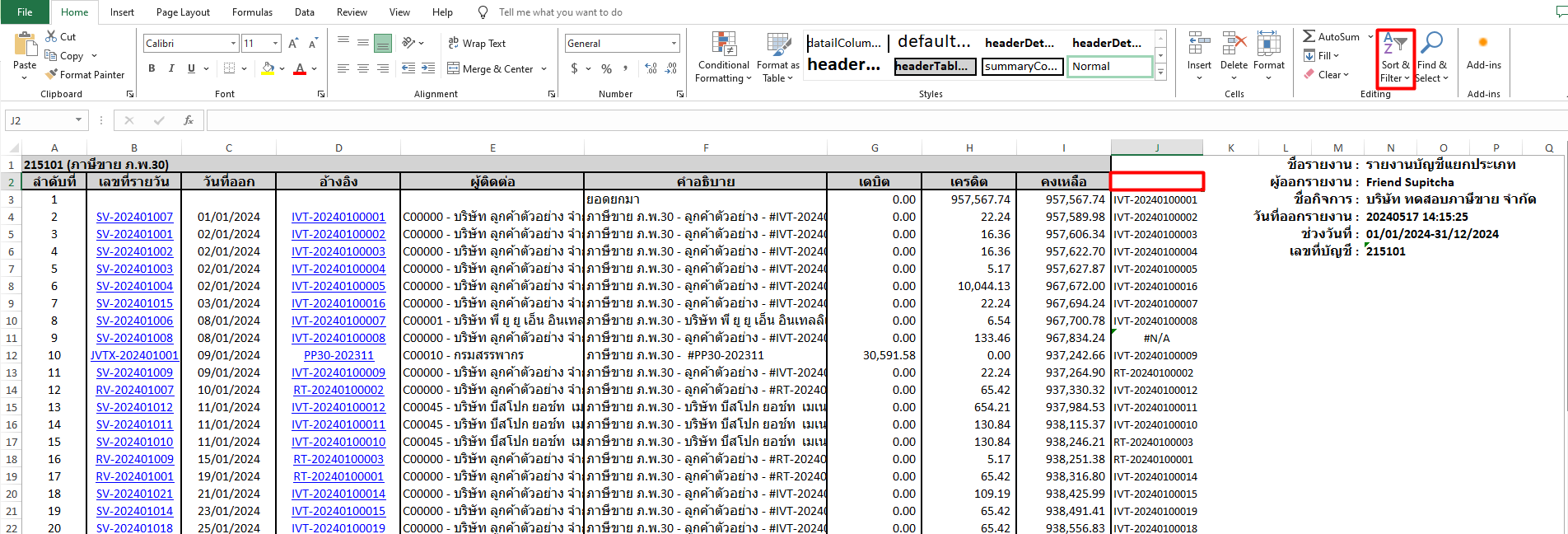Image resolution: width=1568 pixels, height=534 pixels.
Task: Click the Increase Decimal icon
Action: (x=651, y=68)
